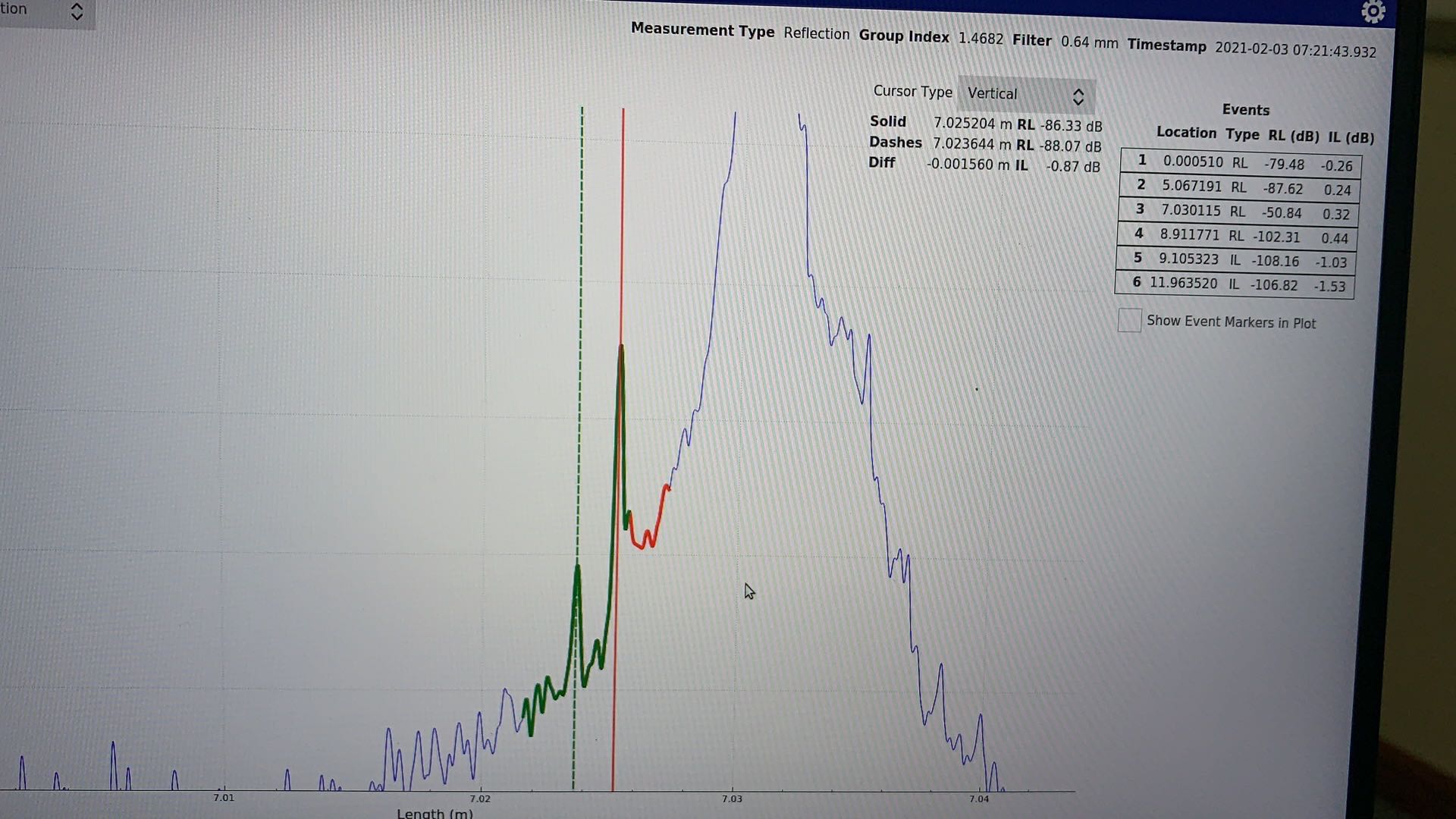
Task: Click the Cursor Type dropdown stepper arrows
Action: (x=1078, y=96)
